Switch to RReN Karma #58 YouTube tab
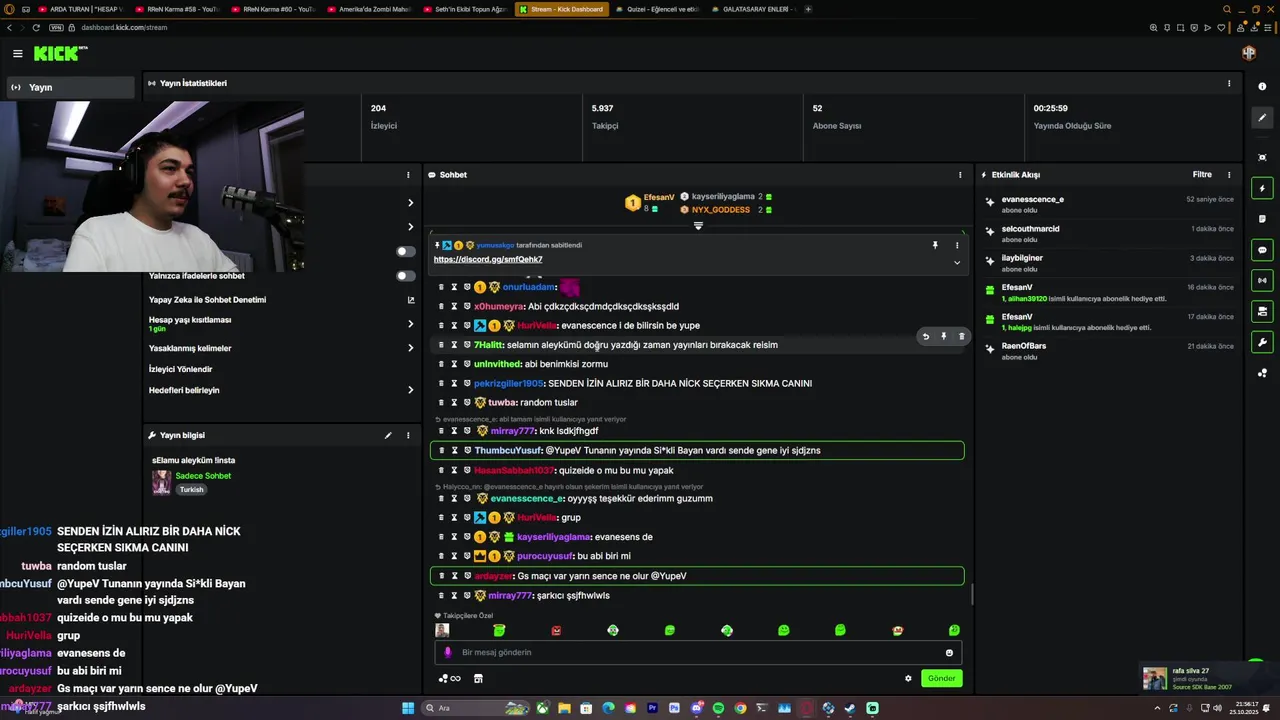The height and width of the screenshot is (720, 1280). pyautogui.click(x=178, y=9)
